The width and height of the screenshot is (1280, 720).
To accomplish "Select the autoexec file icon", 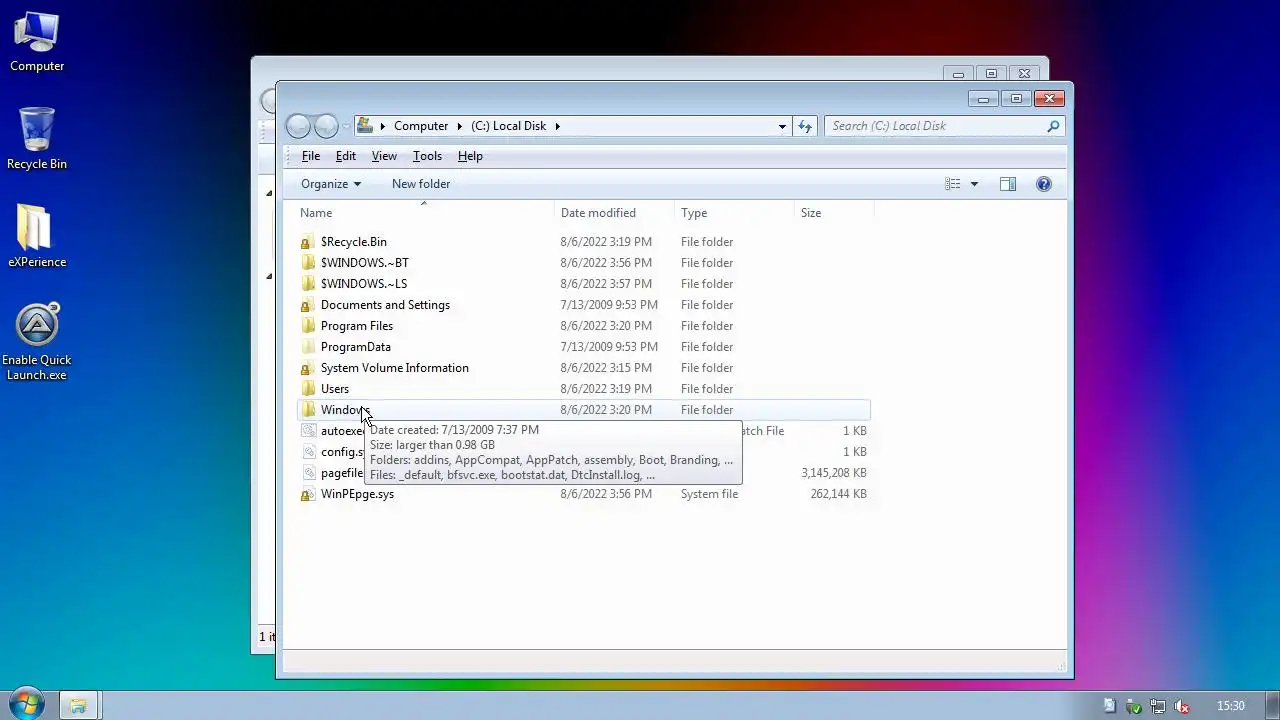I will 308,431.
